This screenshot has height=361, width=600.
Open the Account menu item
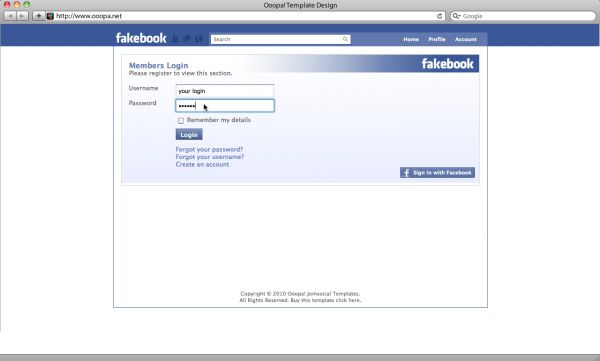466,39
